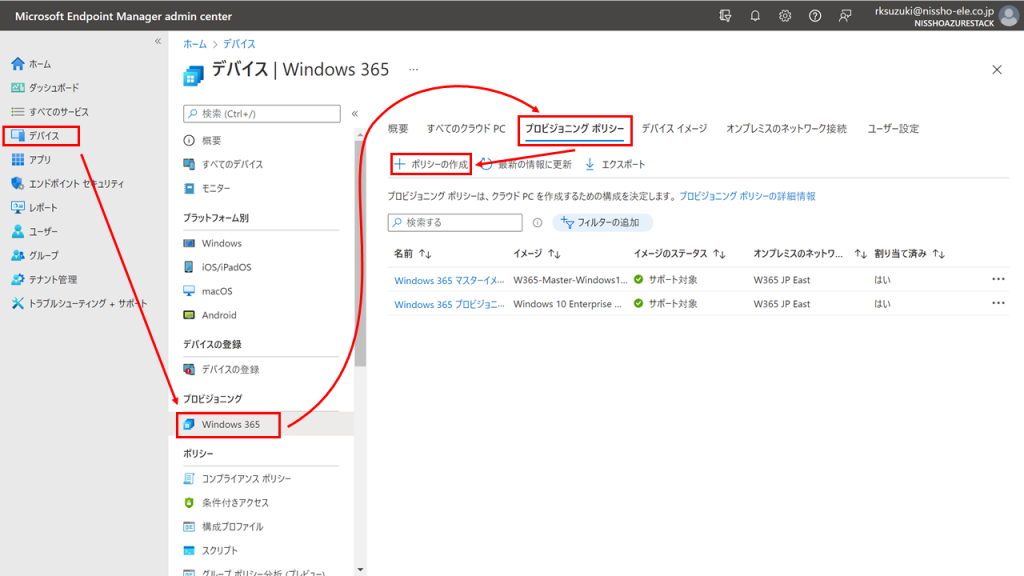Go to ホーム in the left navigation
1024x576 pixels.
[x=31, y=64]
